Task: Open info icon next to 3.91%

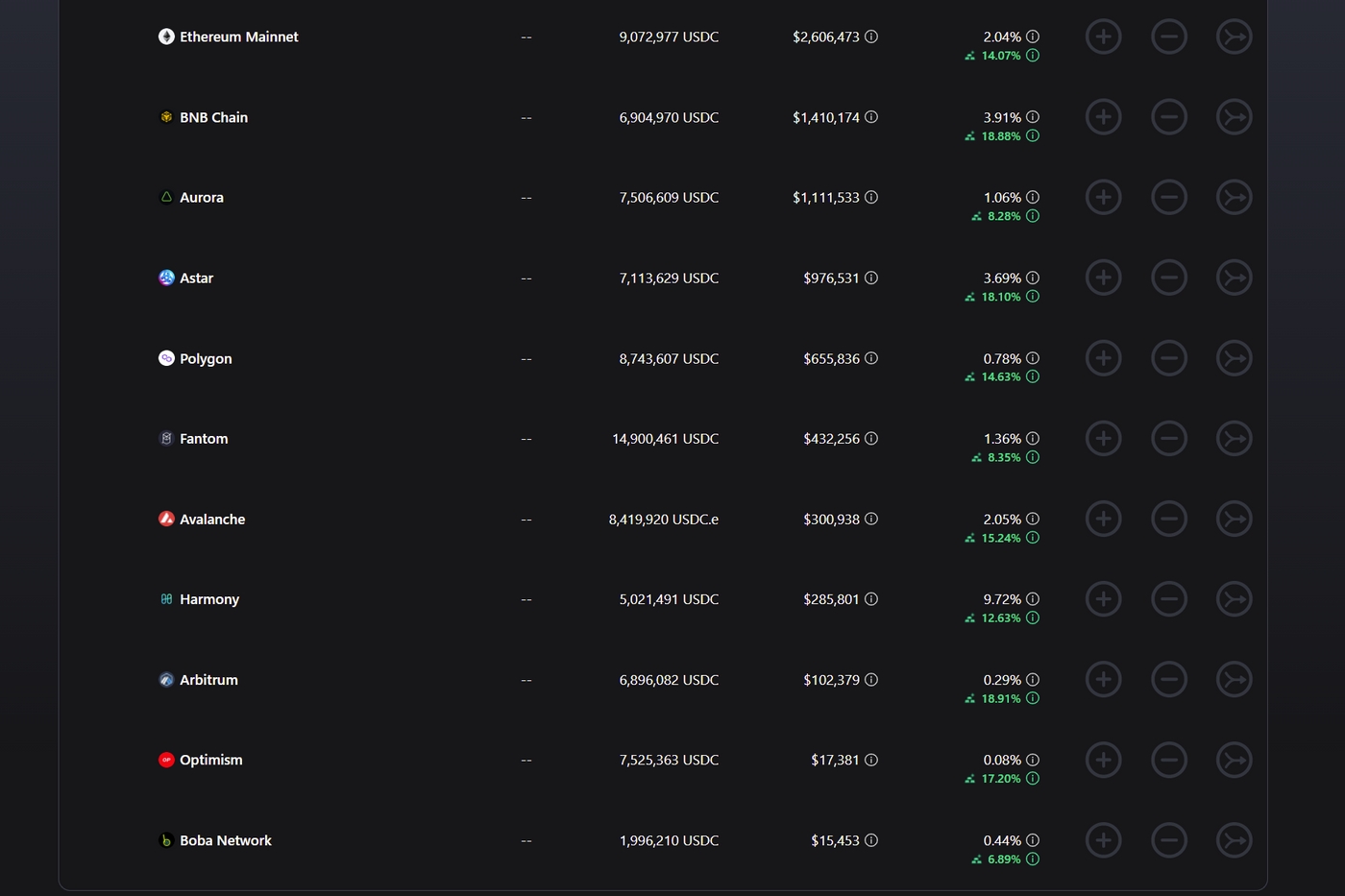Action: tap(1033, 117)
